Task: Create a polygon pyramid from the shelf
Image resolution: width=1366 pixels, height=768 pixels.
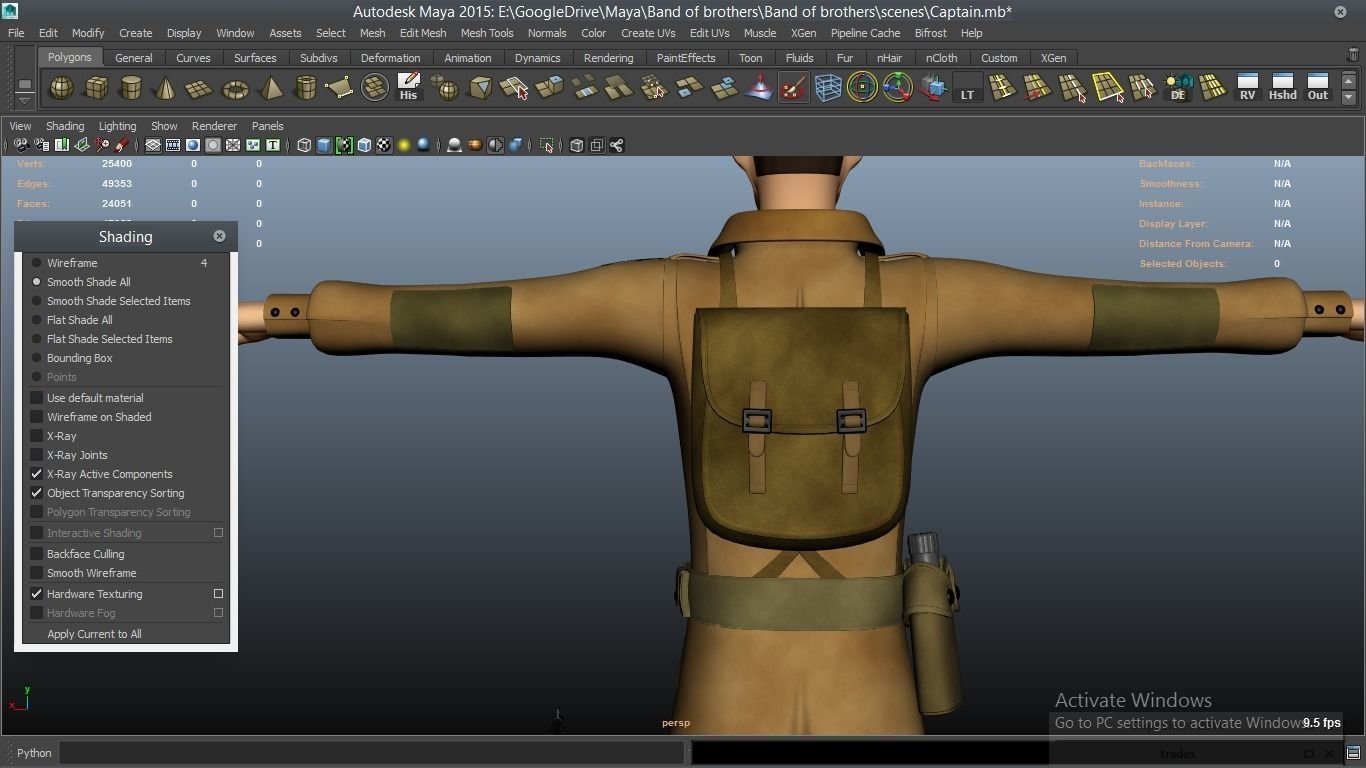Action: [x=270, y=88]
